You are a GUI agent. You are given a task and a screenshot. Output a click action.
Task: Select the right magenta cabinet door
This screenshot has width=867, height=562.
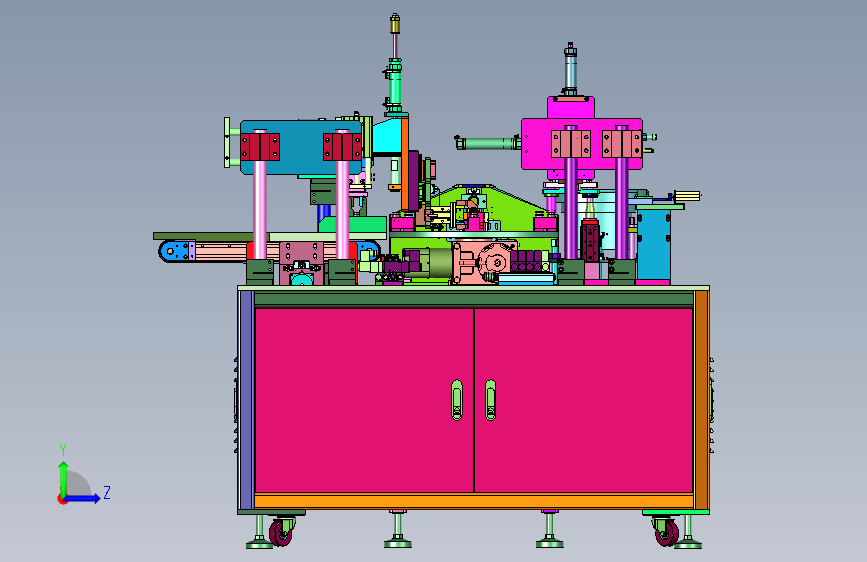click(x=583, y=399)
